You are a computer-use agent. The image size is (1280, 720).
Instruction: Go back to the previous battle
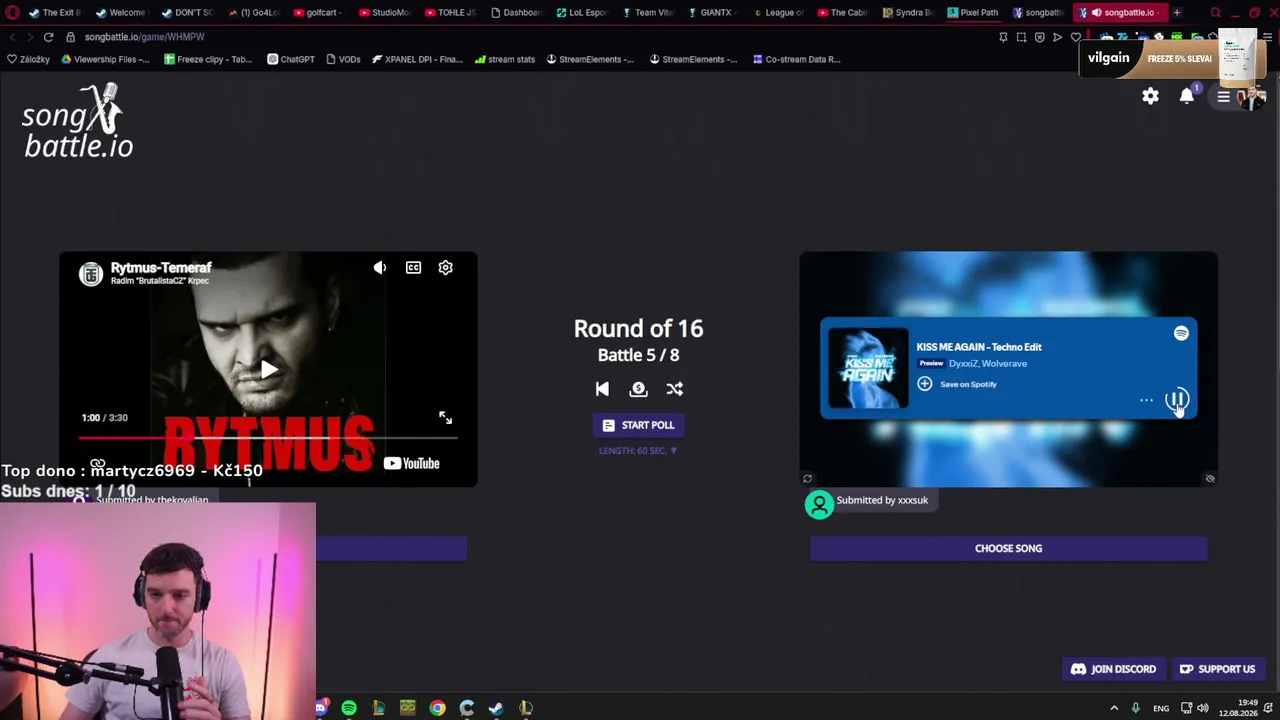(602, 389)
